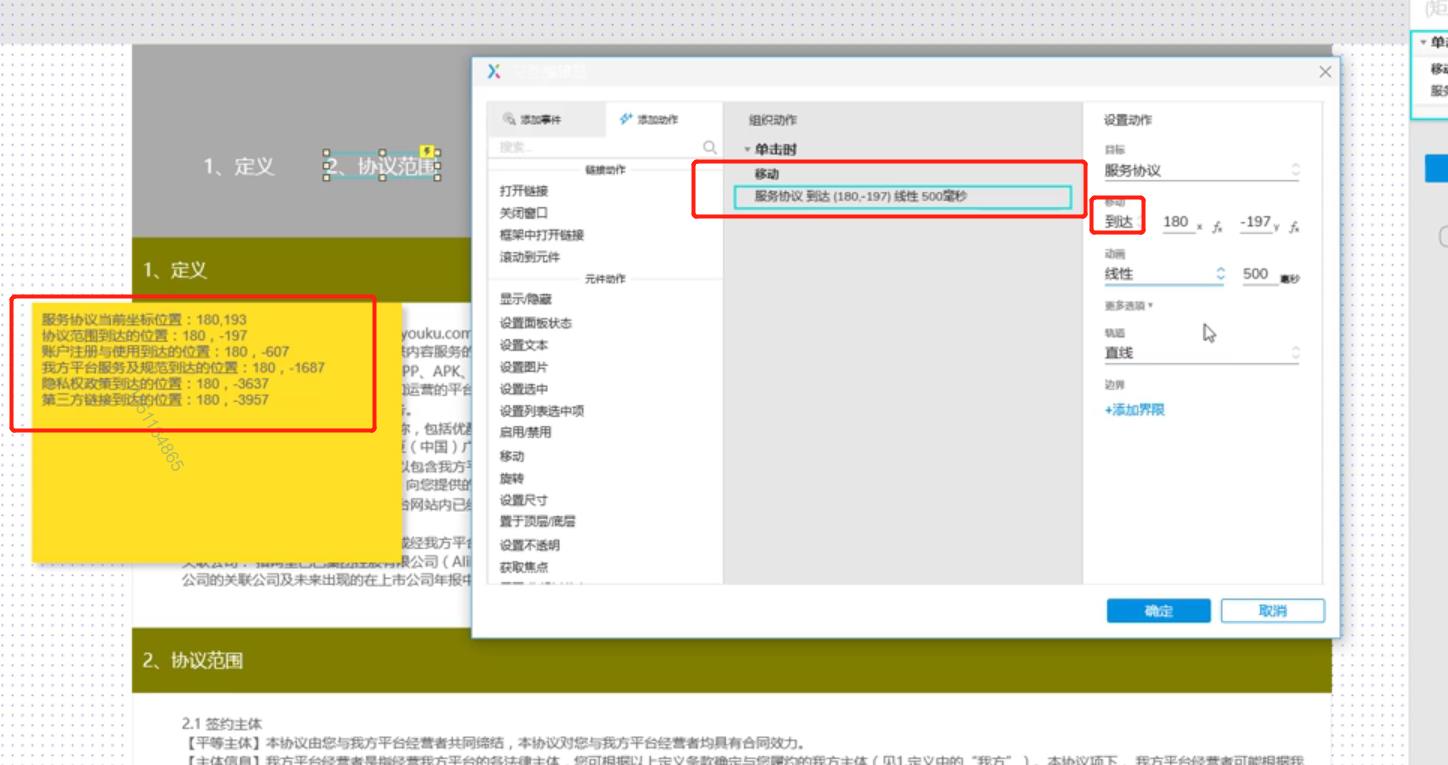Choose the 设置图片 action
The height and width of the screenshot is (765, 1448).
[x=524, y=367]
